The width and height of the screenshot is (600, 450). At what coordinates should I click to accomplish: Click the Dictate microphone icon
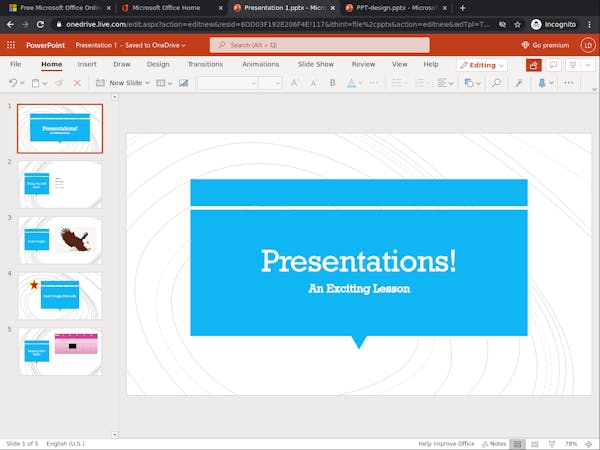[542, 83]
